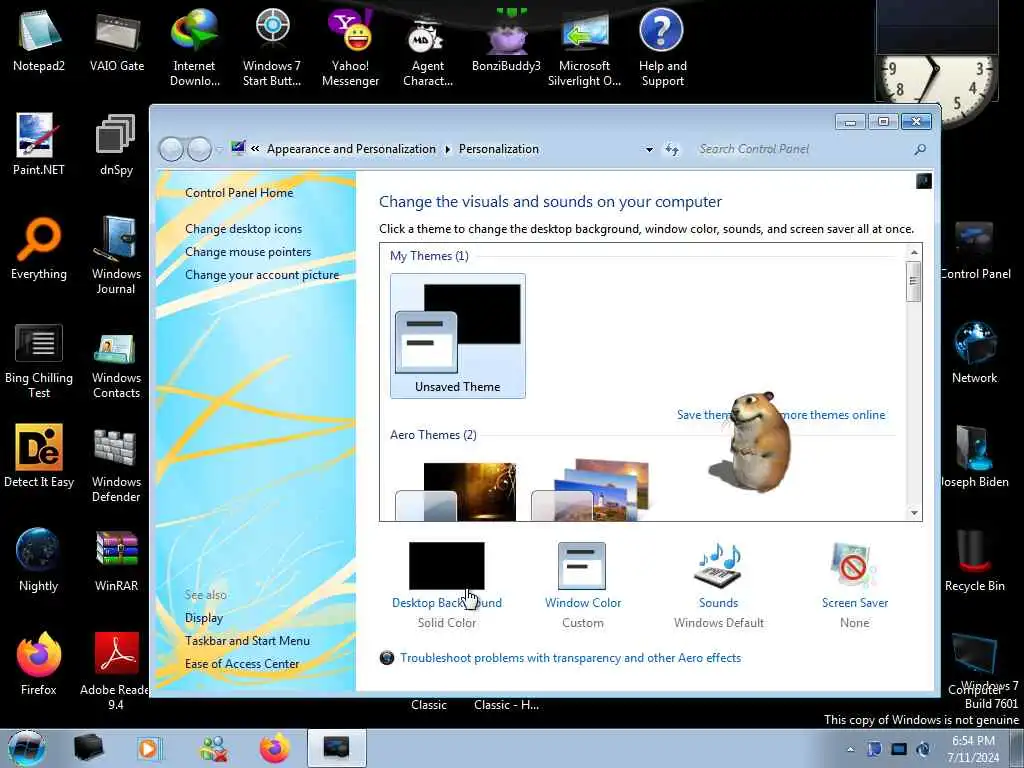
Task: Open Screen Saver settings icon
Action: click(x=854, y=566)
